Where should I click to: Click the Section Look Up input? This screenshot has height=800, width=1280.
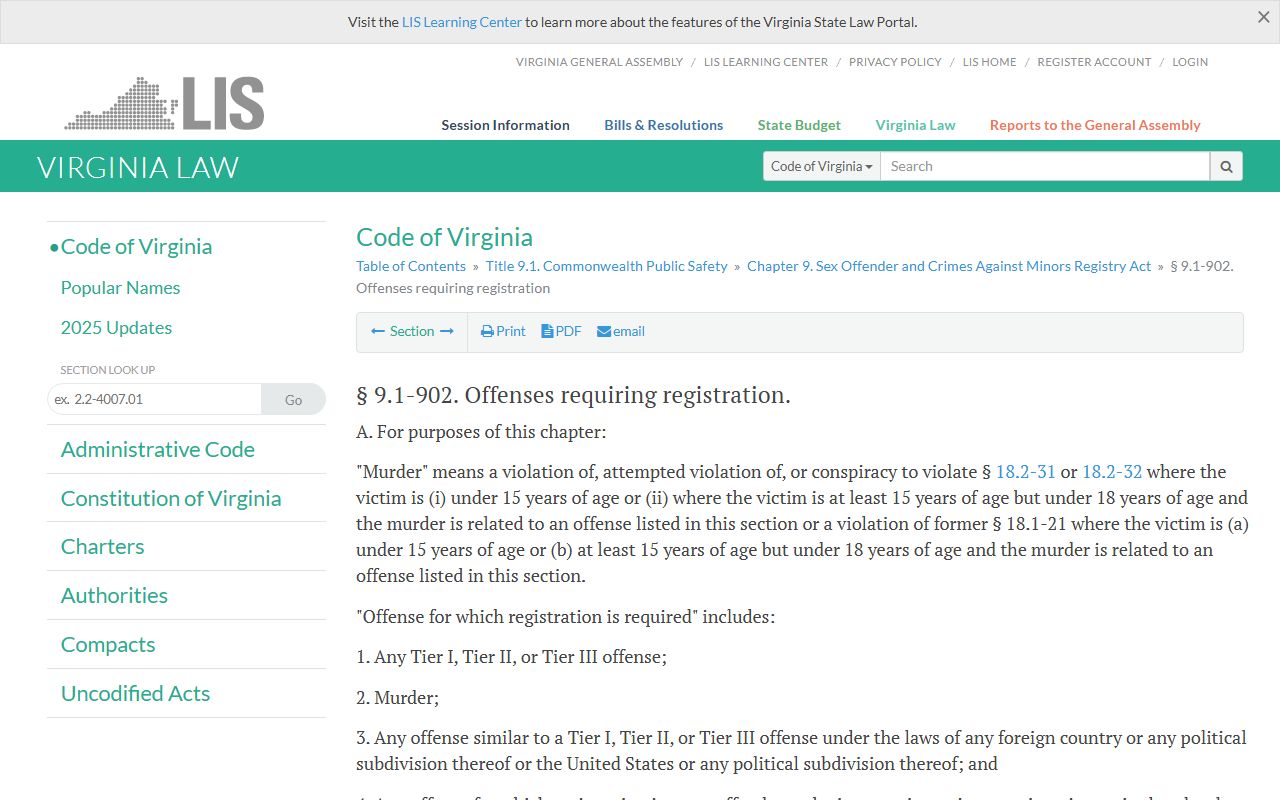click(x=154, y=399)
